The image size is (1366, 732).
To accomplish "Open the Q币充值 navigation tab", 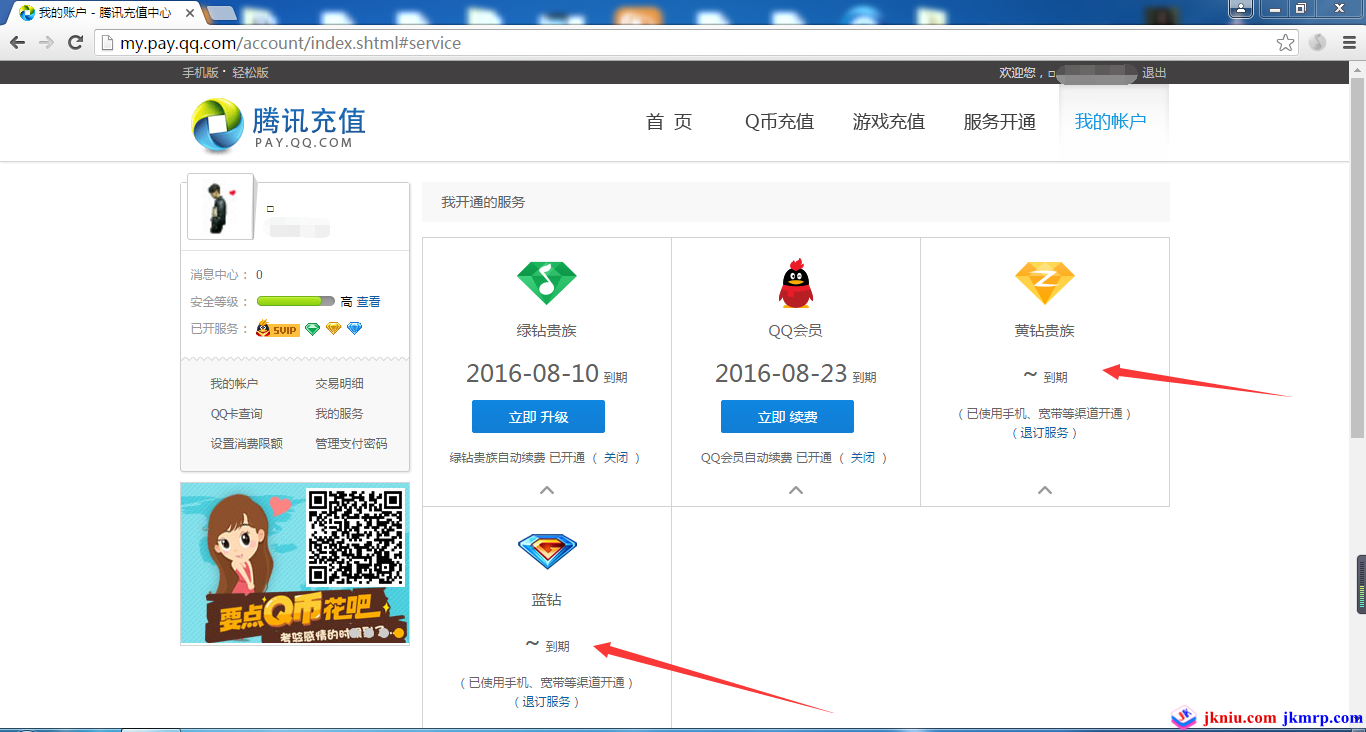I will tap(779, 122).
